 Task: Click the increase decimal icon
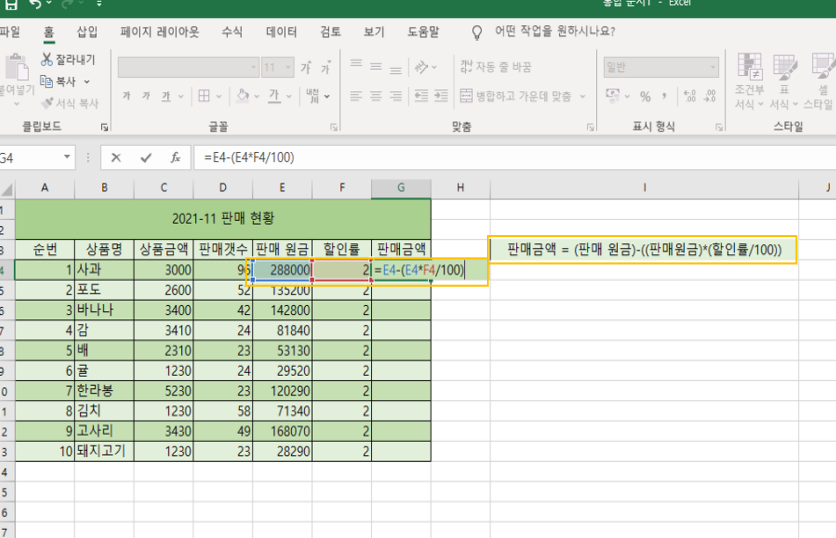click(690, 97)
